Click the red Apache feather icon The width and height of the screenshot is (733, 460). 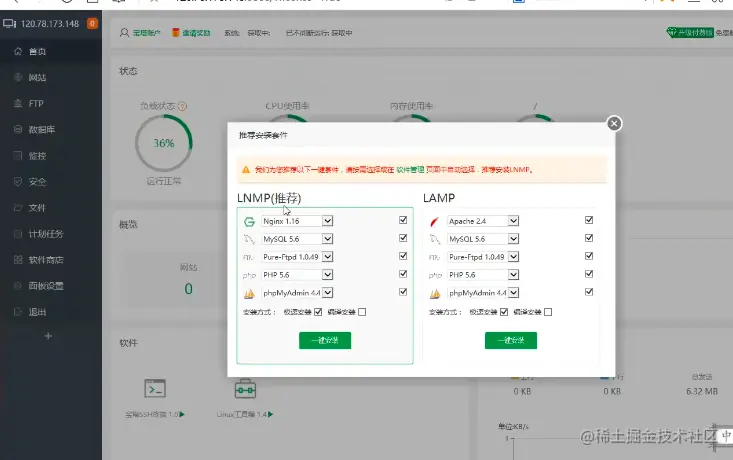coord(435,222)
